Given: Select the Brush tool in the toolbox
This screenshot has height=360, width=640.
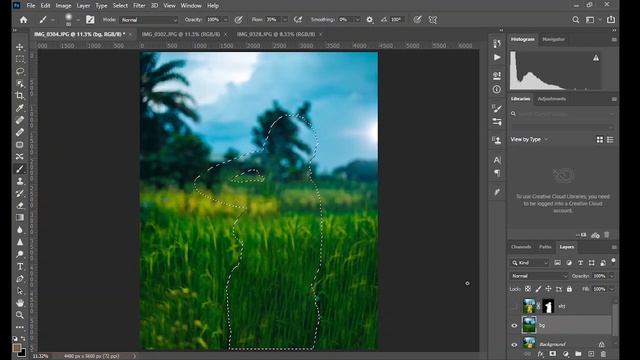Looking at the screenshot, I should point(20,169).
